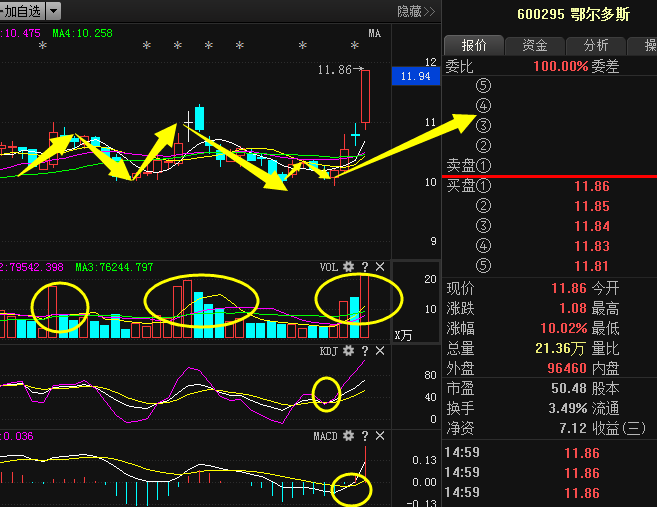657x507 pixels.
Task: Click the KDJ indicator name label
Action: coord(329,351)
